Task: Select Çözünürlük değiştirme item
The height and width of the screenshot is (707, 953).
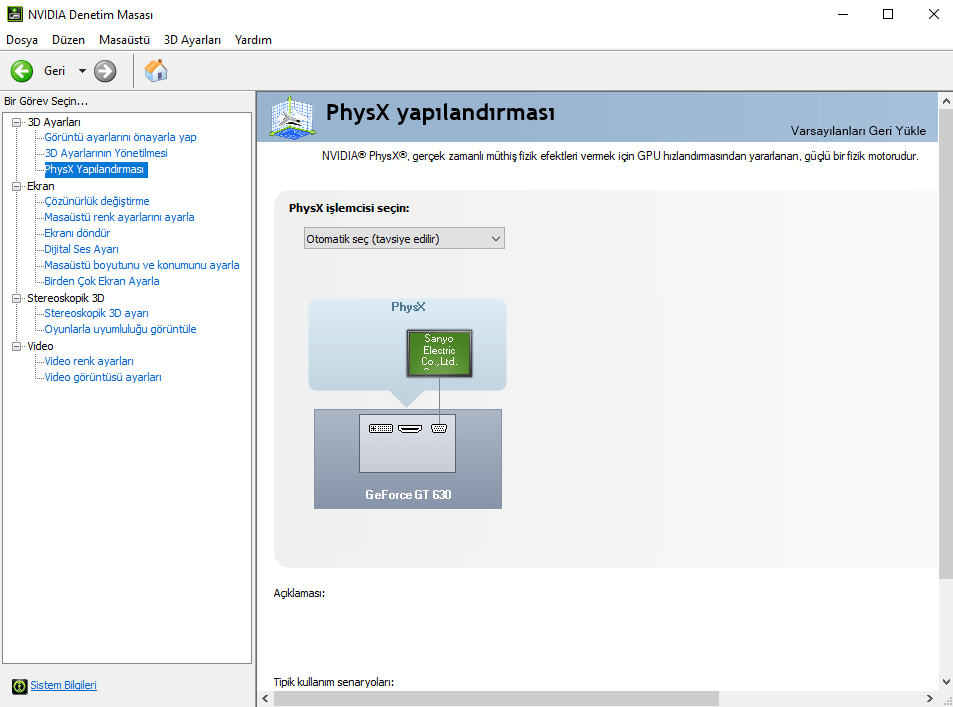Action: [x=97, y=201]
